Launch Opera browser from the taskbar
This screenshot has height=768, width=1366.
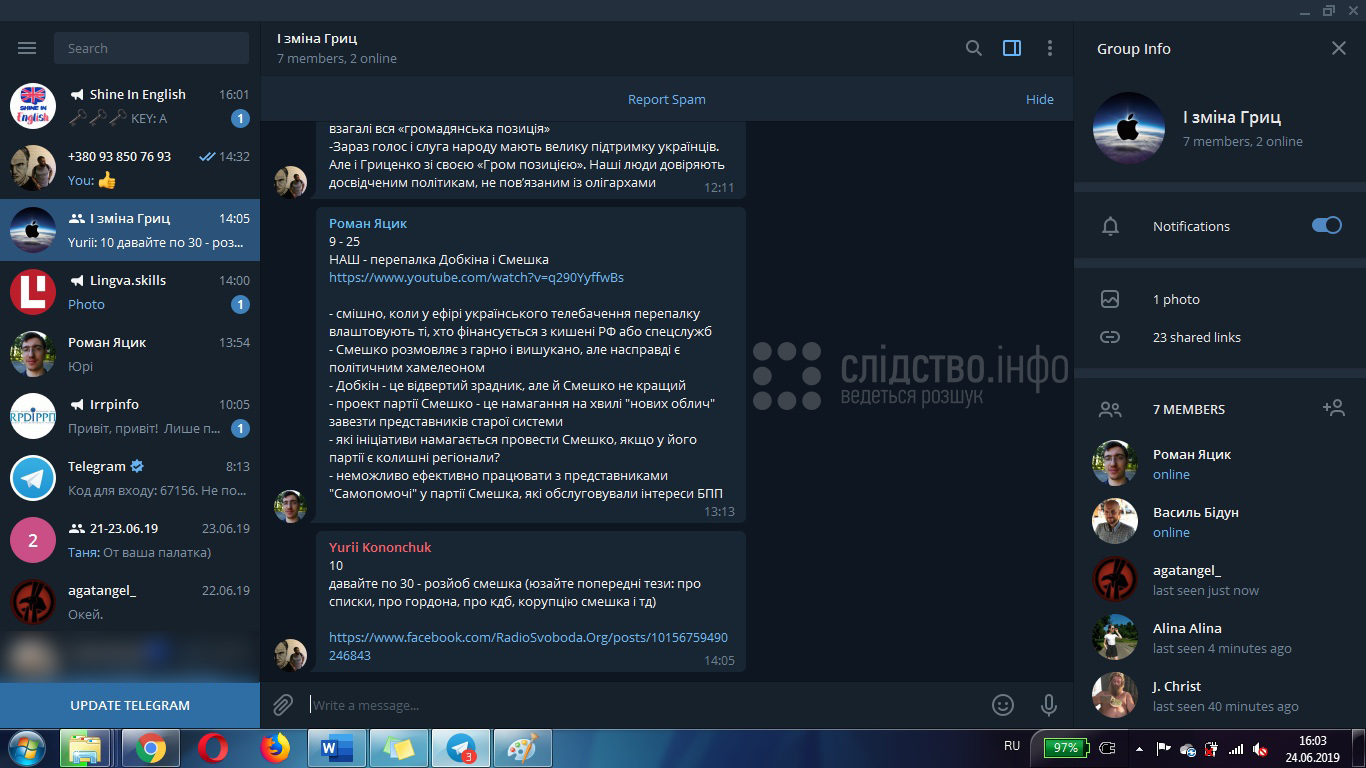(212, 748)
